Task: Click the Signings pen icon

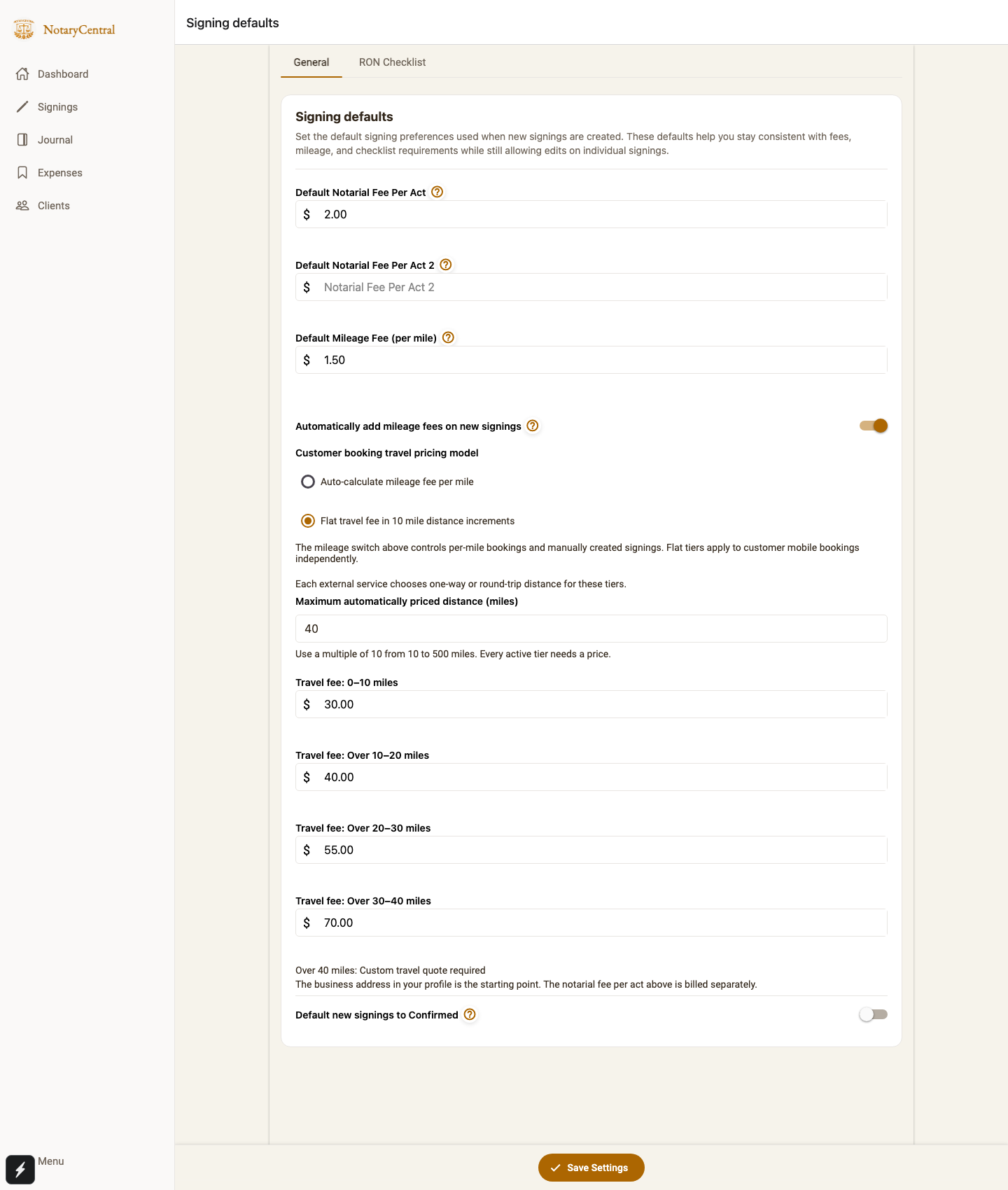Action: pos(22,106)
